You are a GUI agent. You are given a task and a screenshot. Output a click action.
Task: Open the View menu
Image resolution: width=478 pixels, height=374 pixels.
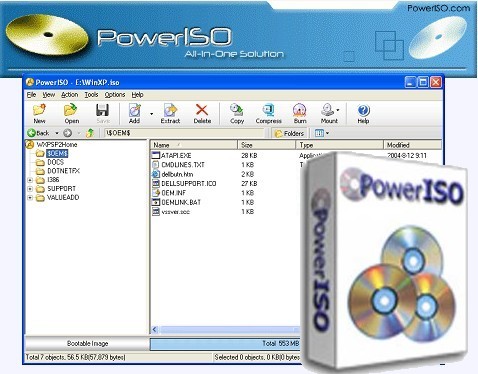tap(49, 95)
